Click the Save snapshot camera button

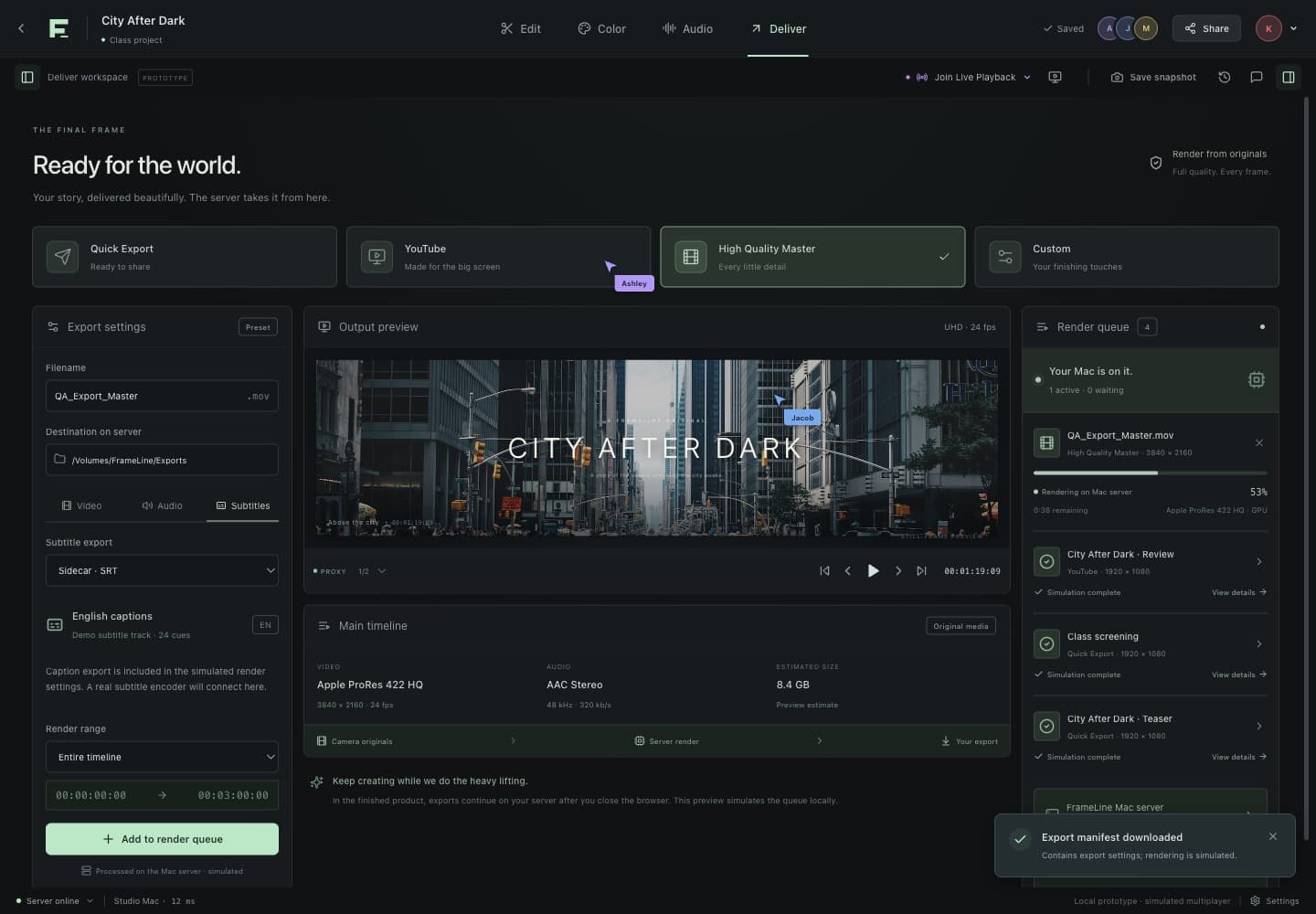pos(1153,78)
